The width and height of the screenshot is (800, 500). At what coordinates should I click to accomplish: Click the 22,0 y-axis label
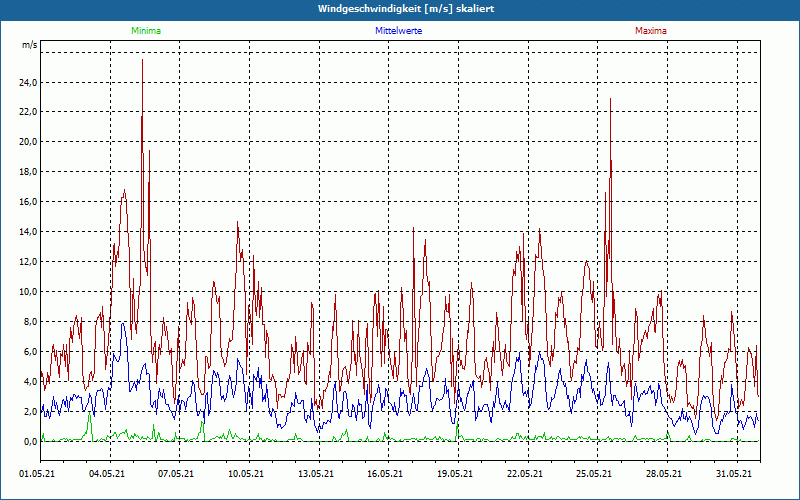(x=28, y=112)
